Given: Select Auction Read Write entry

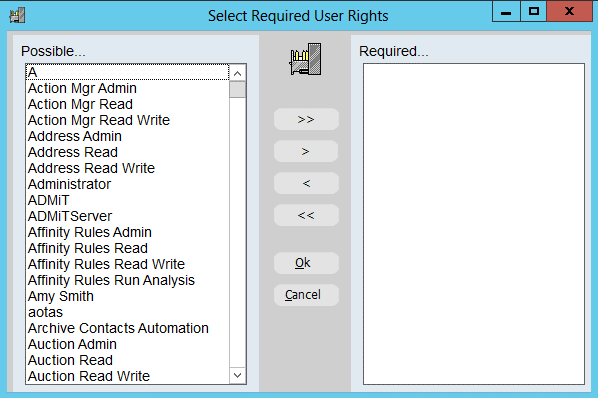Looking at the screenshot, I should (x=128, y=376).
